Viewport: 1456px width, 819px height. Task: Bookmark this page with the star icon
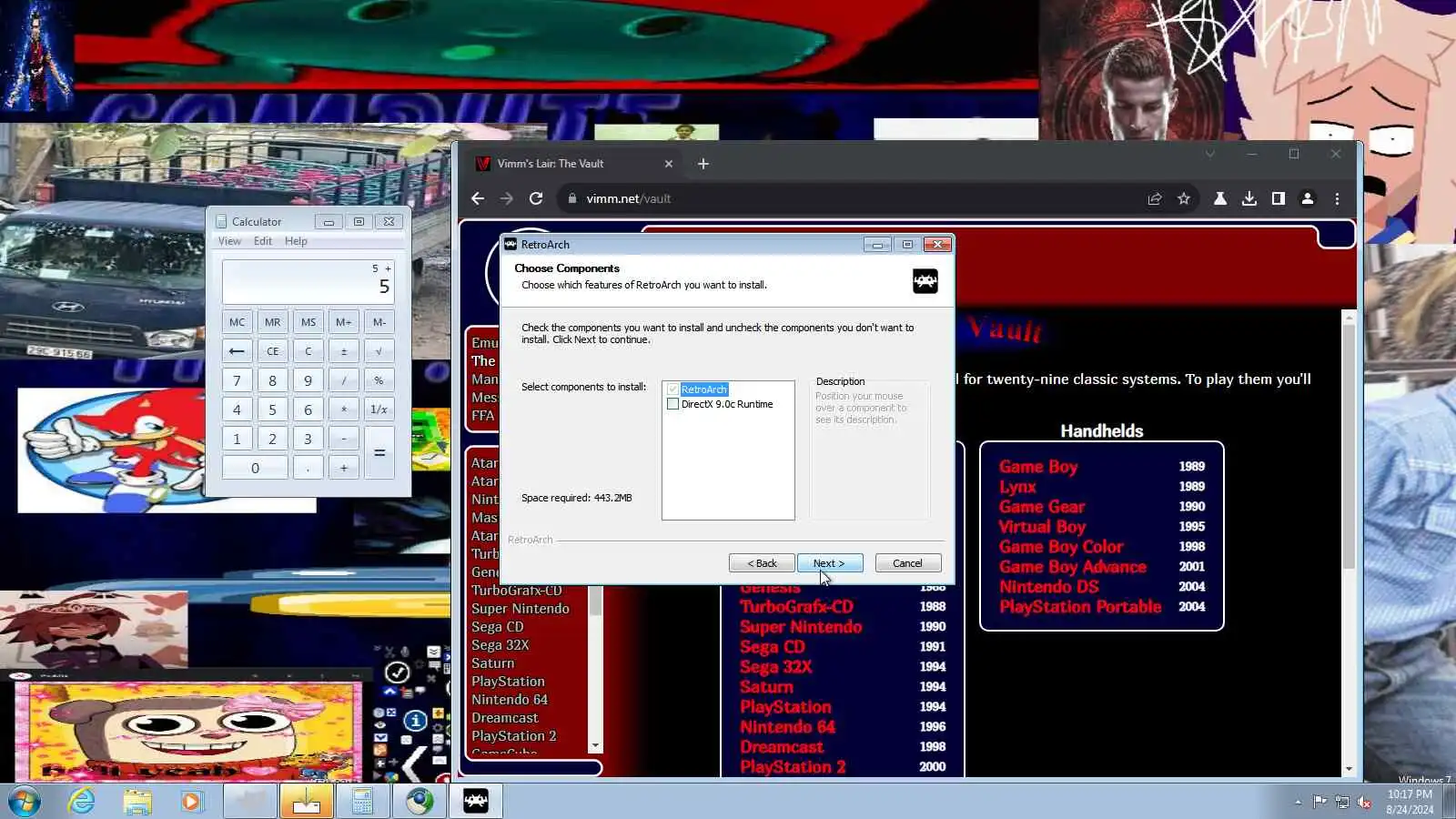click(x=1184, y=198)
